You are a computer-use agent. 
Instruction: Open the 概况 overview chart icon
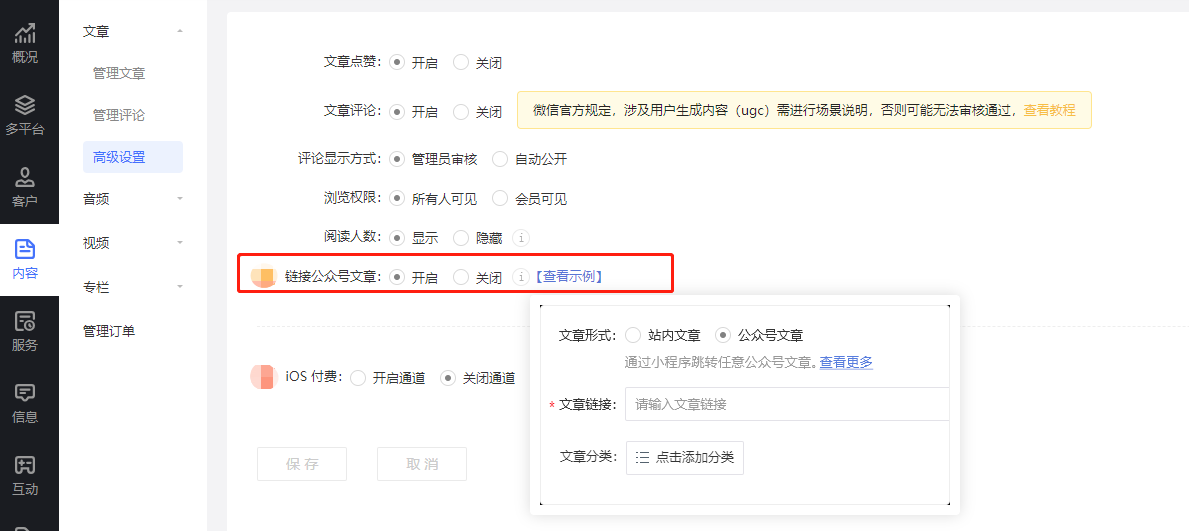[26, 33]
